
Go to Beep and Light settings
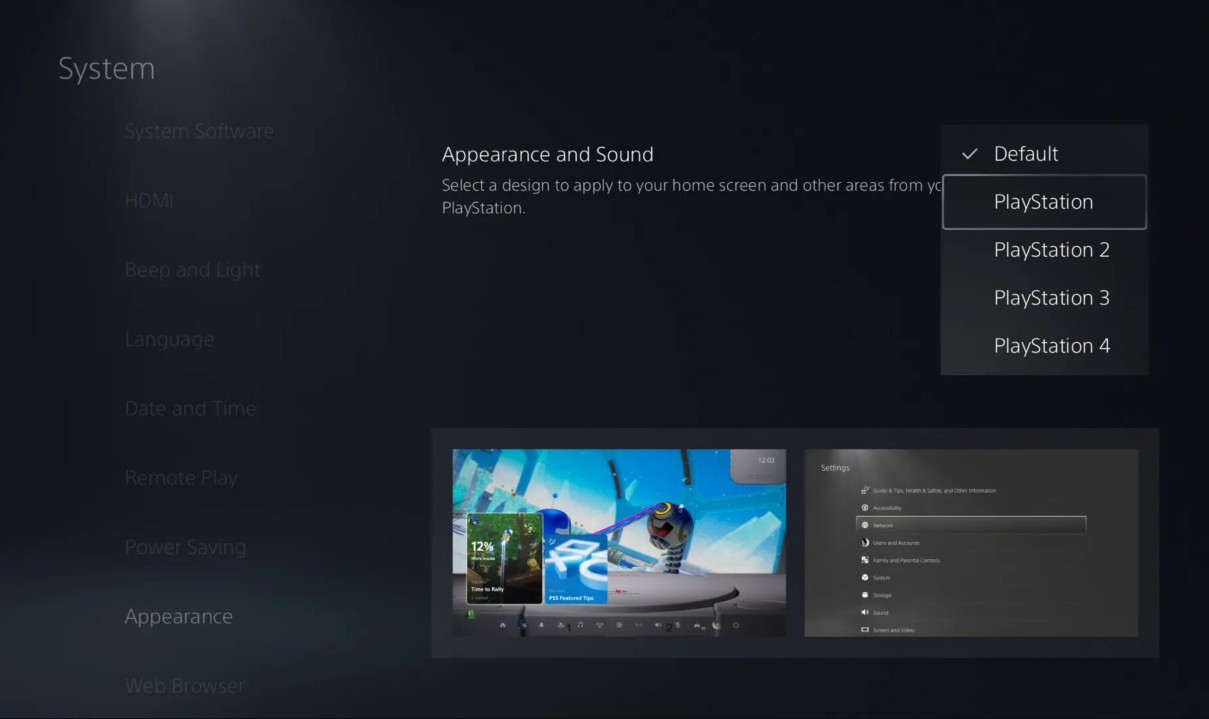pos(192,270)
